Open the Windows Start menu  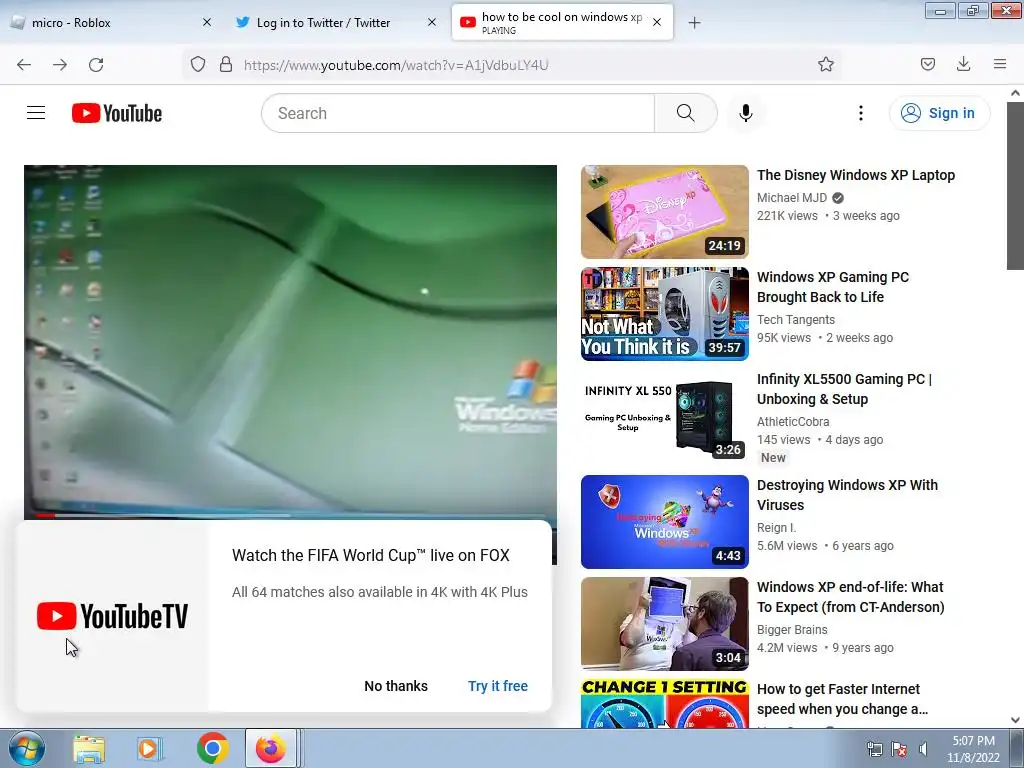[26, 748]
